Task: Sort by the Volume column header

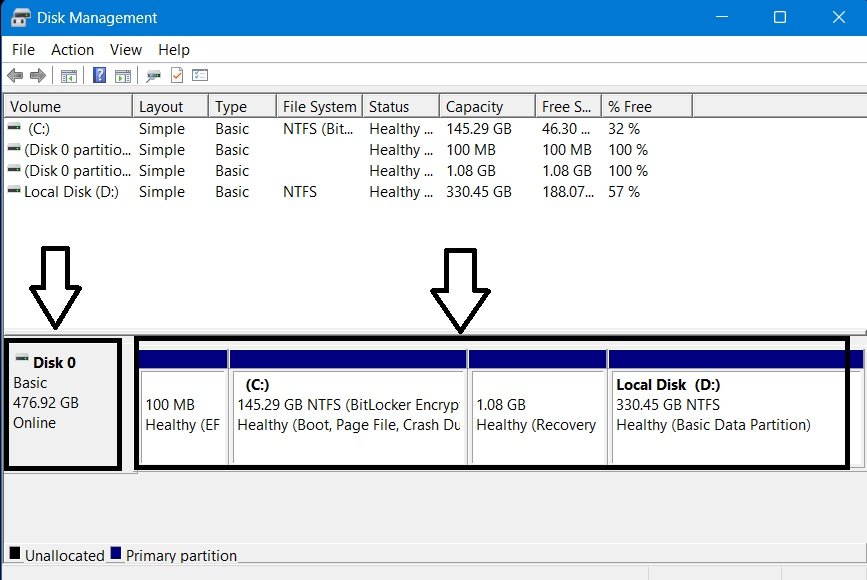Action: (69, 106)
